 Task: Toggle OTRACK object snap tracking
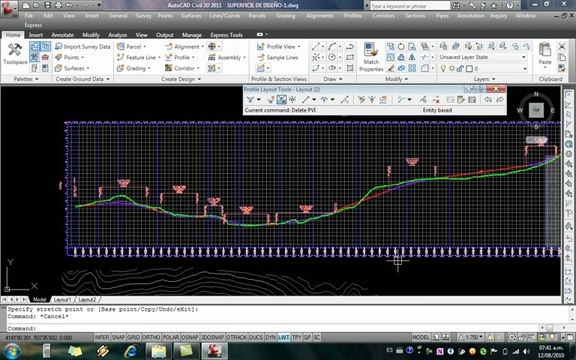pos(236,337)
